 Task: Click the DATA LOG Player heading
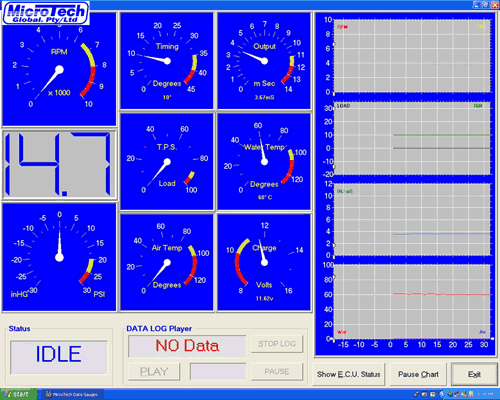(159, 329)
